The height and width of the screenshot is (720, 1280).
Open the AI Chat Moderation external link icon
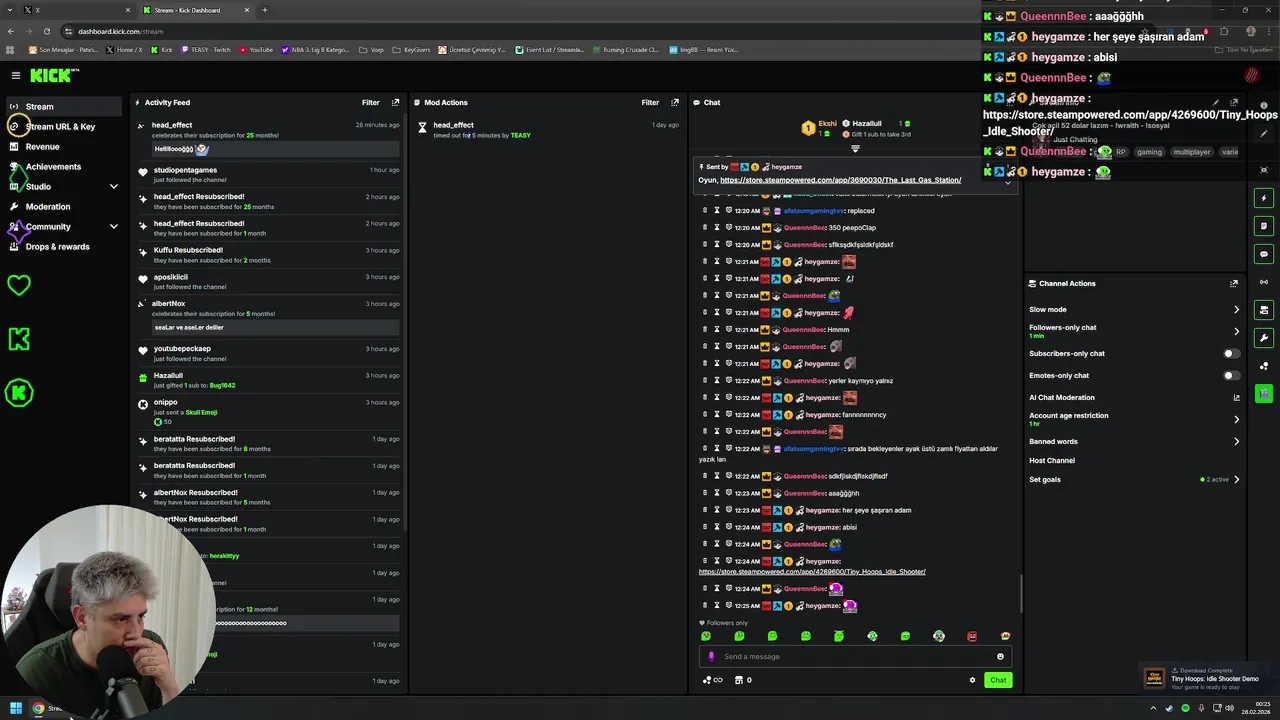pos(1236,398)
